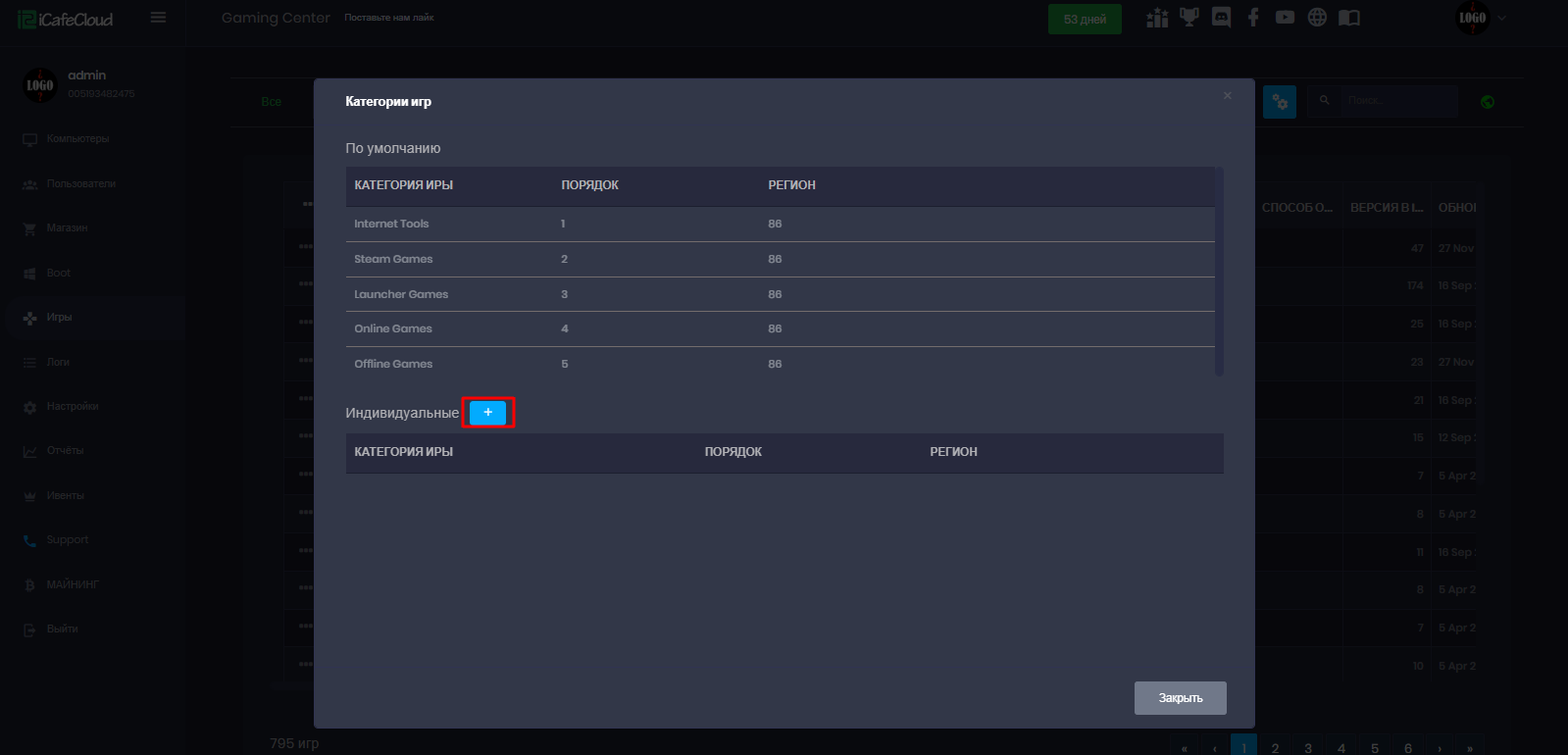Click the Support phone icon
This screenshot has height=755, width=1568.
click(x=29, y=540)
